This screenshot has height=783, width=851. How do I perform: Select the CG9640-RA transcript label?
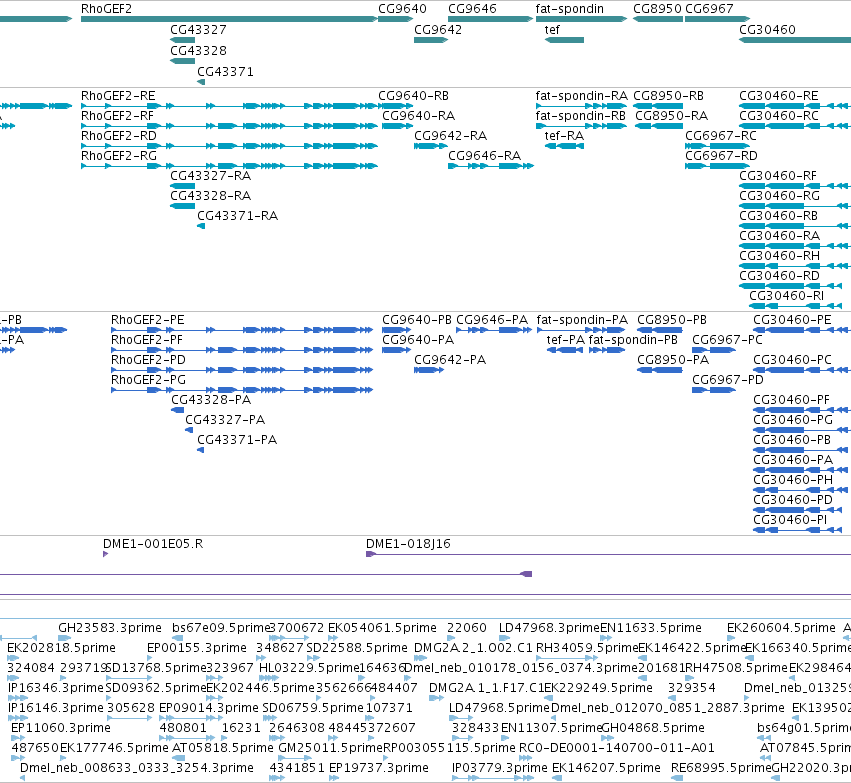(x=418, y=116)
